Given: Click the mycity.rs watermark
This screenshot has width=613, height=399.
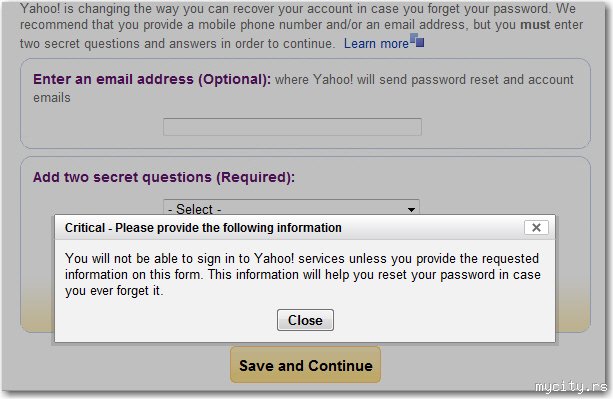Looking at the screenshot, I should tap(571, 386).
